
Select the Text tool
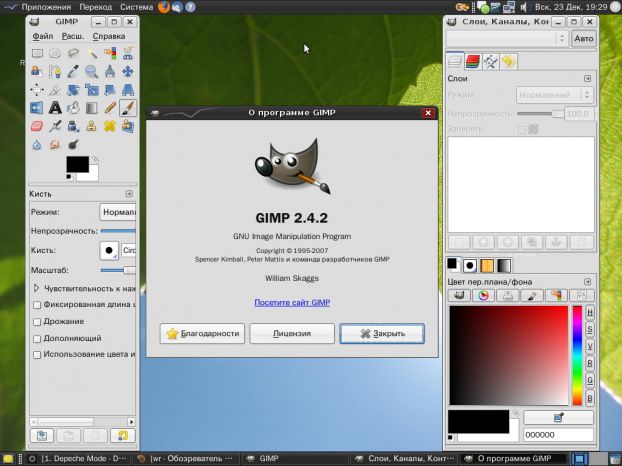point(55,108)
